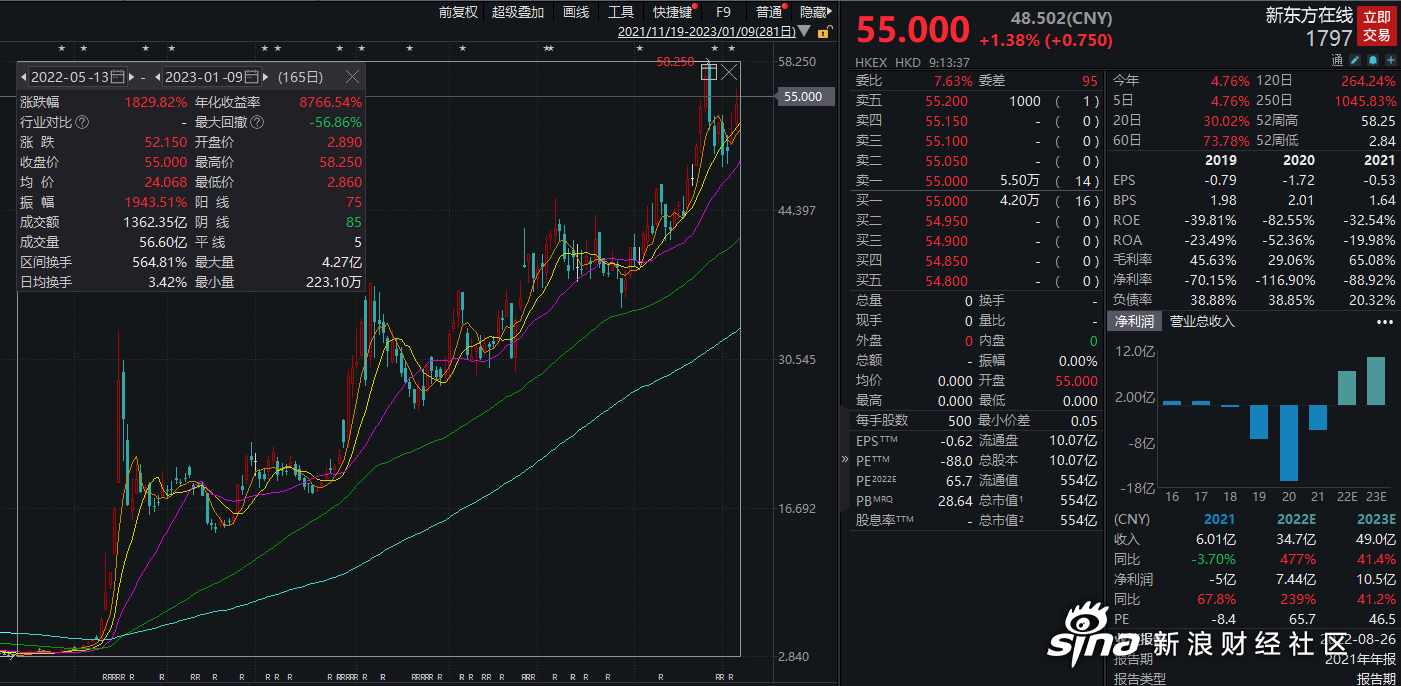Viewport: 1401px width, 686px height.
Task: Expand the date range dropdown triangle
Action: click(x=804, y=31)
